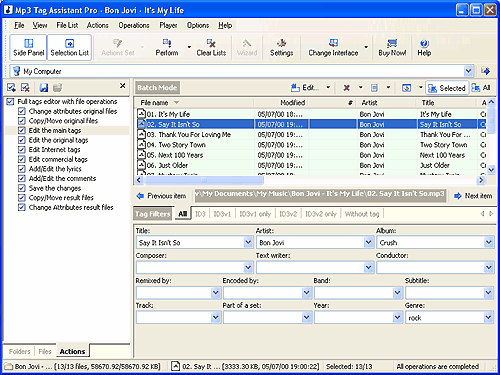
Task: Uncheck Copy/Move original files
Action: point(22,121)
